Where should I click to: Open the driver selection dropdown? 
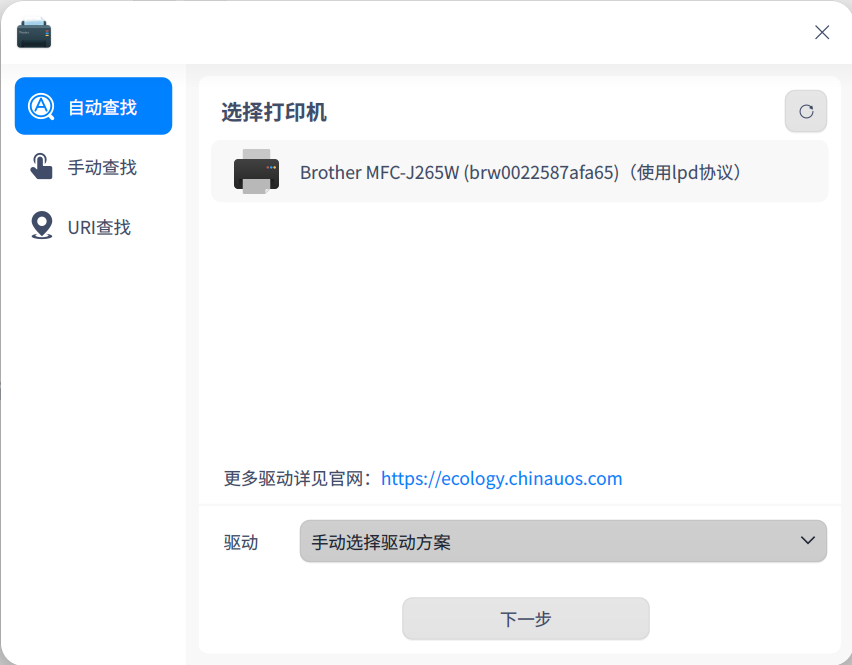(562, 541)
